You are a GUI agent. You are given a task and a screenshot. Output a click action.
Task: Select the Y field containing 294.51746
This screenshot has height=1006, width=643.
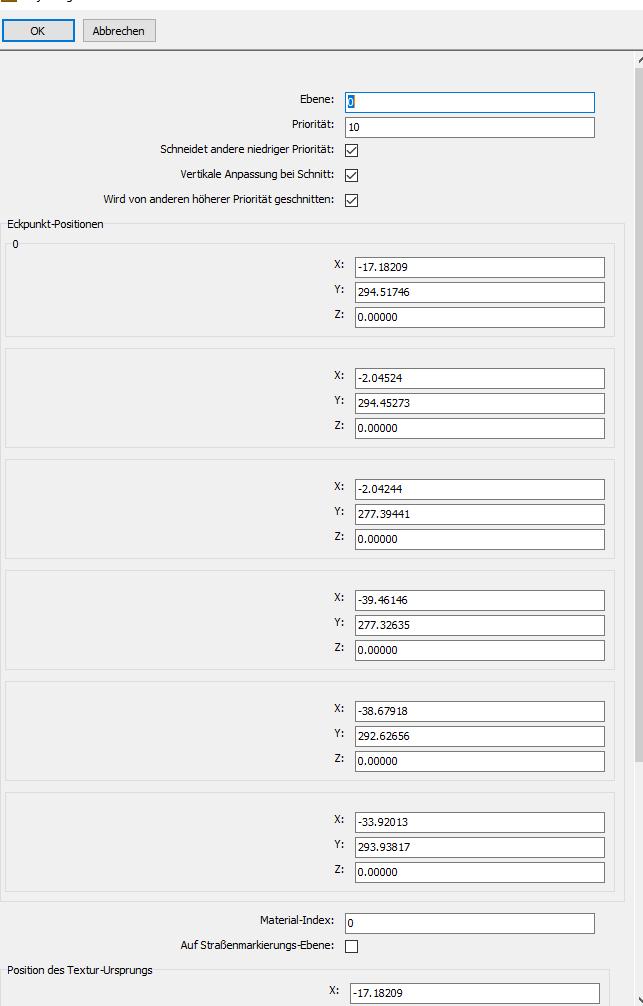click(479, 292)
